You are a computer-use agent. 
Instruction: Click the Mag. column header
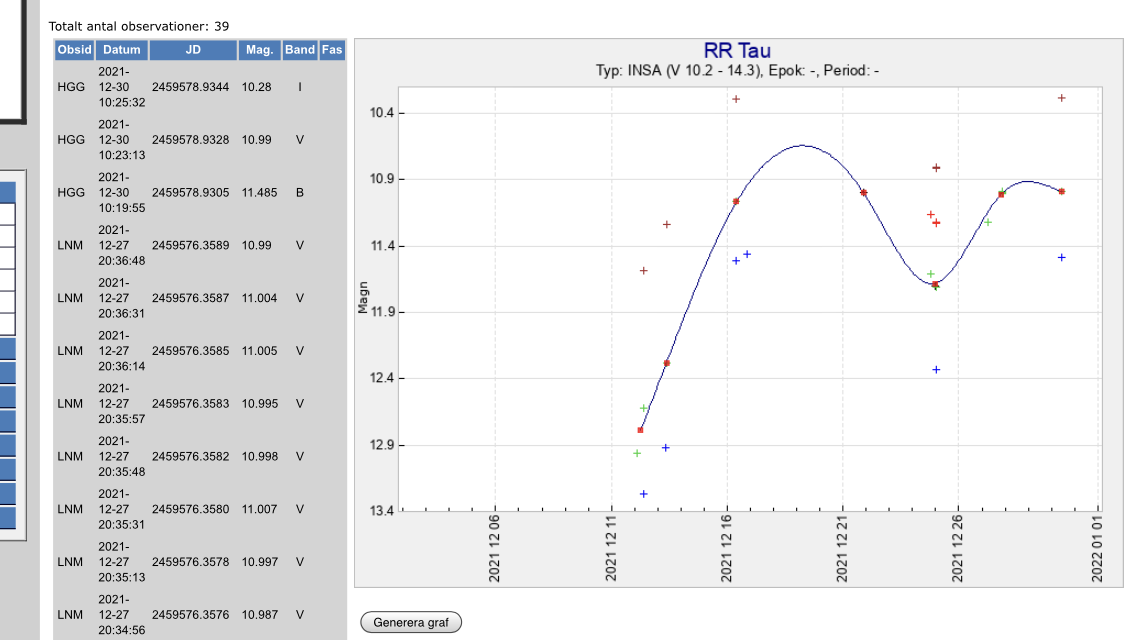[x=258, y=50]
